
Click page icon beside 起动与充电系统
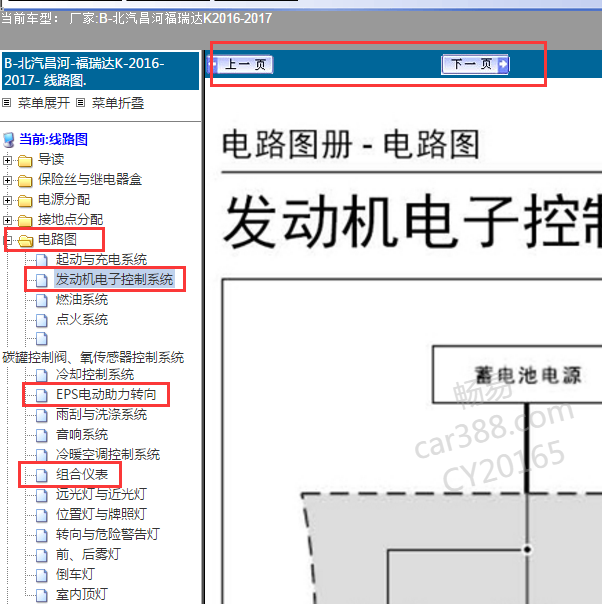pyautogui.click(x=42, y=260)
